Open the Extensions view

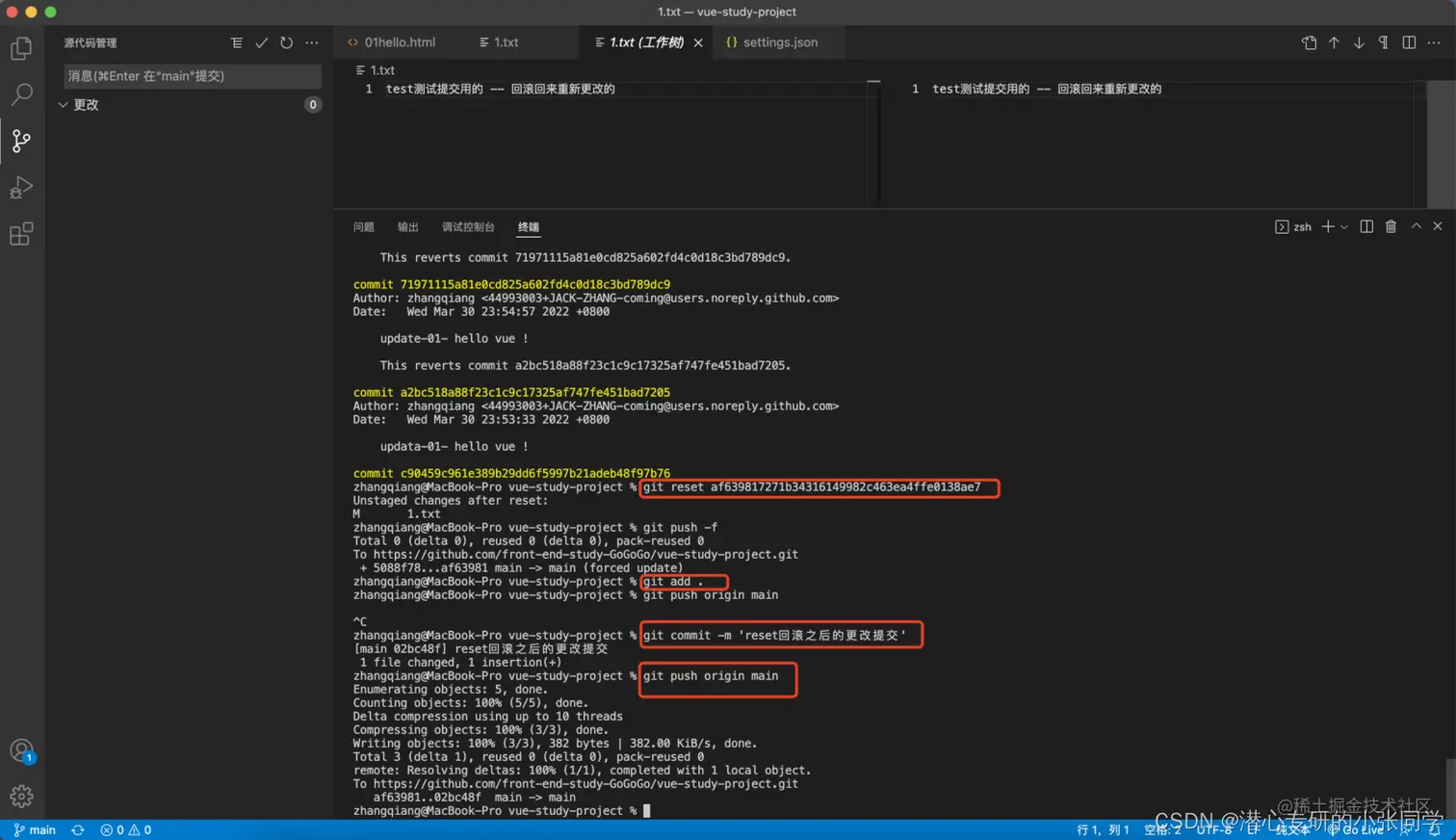click(21, 233)
